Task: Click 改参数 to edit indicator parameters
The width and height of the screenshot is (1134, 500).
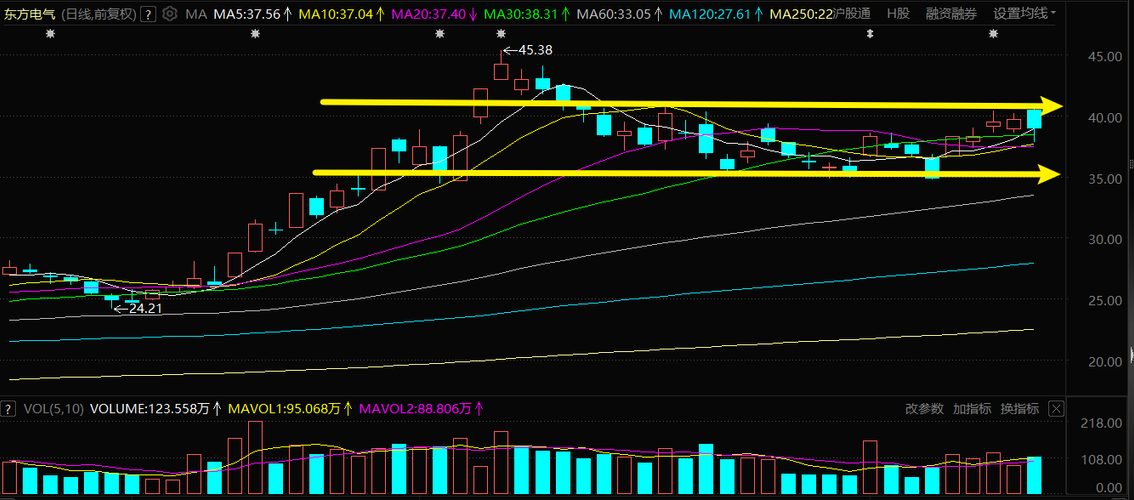Action: coord(924,409)
